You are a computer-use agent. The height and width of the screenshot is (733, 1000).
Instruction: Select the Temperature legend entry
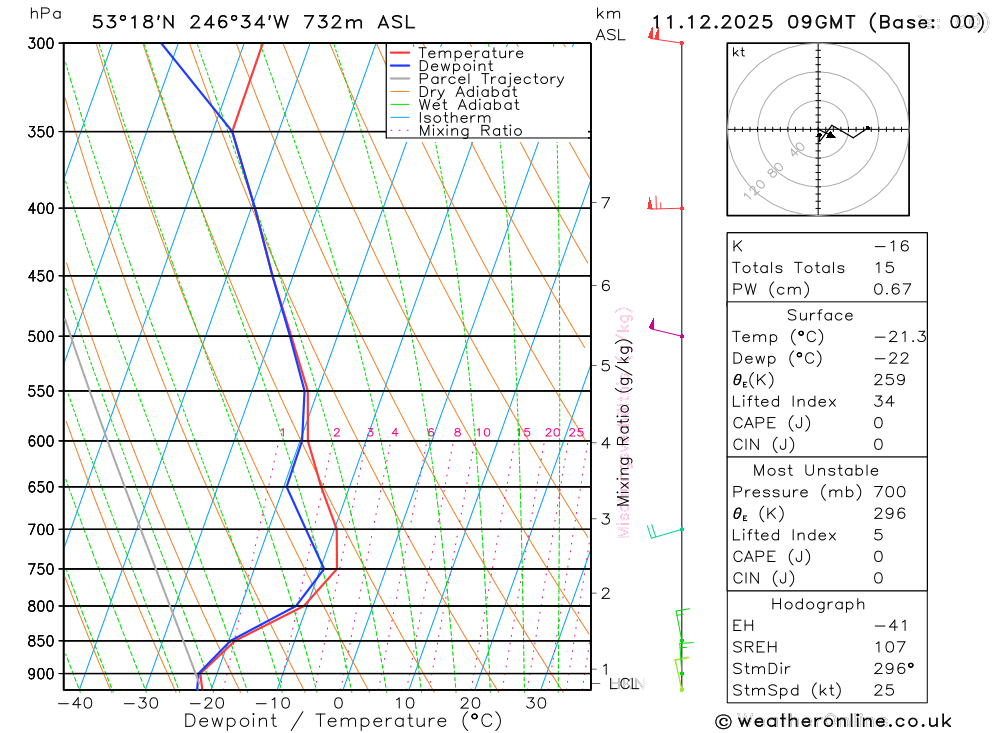pos(471,53)
